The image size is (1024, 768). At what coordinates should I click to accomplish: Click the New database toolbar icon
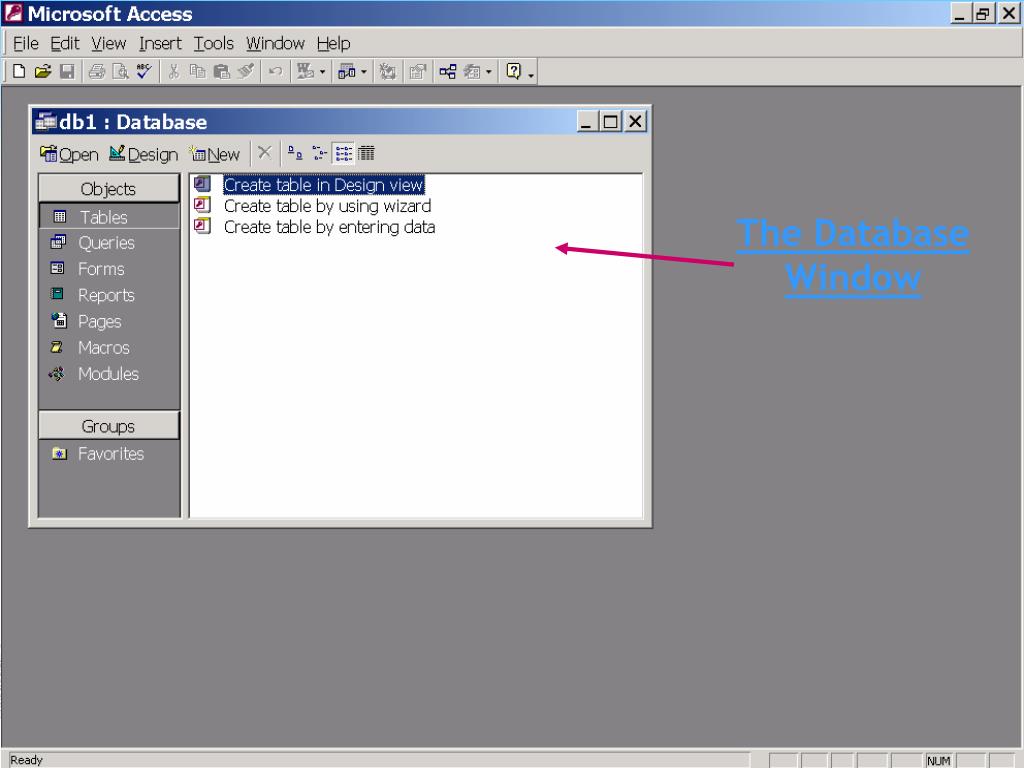[20, 71]
